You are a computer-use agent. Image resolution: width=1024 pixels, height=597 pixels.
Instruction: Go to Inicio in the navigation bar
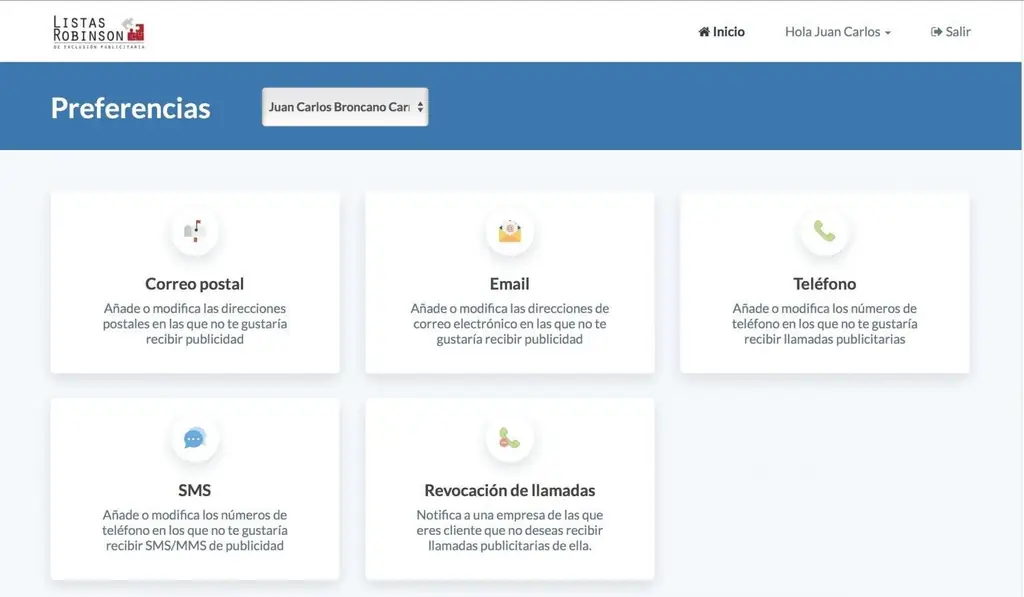pyautogui.click(x=721, y=31)
